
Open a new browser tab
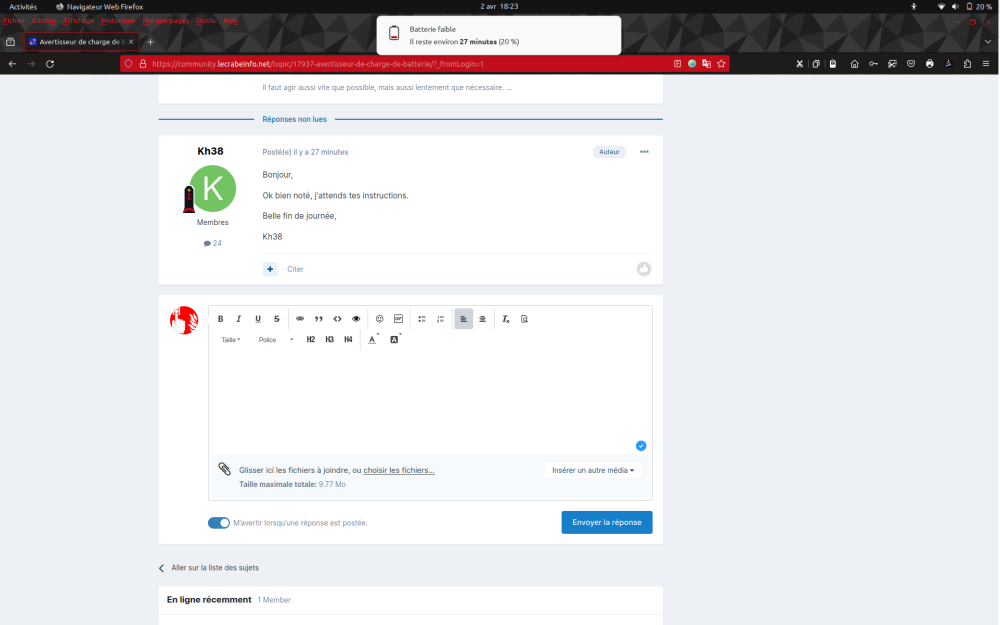151,42
